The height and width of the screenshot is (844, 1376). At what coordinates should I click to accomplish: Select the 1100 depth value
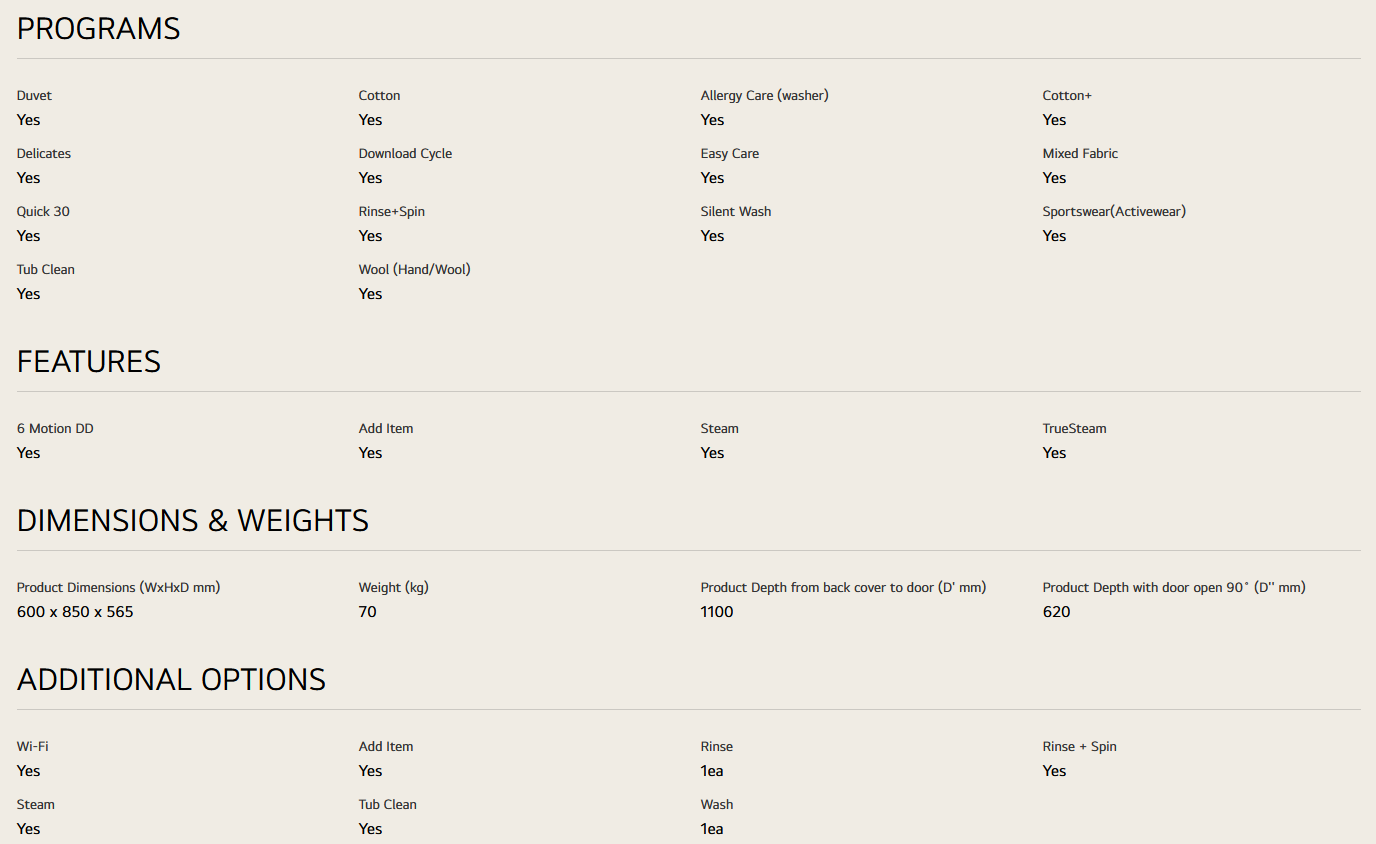[717, 612]
